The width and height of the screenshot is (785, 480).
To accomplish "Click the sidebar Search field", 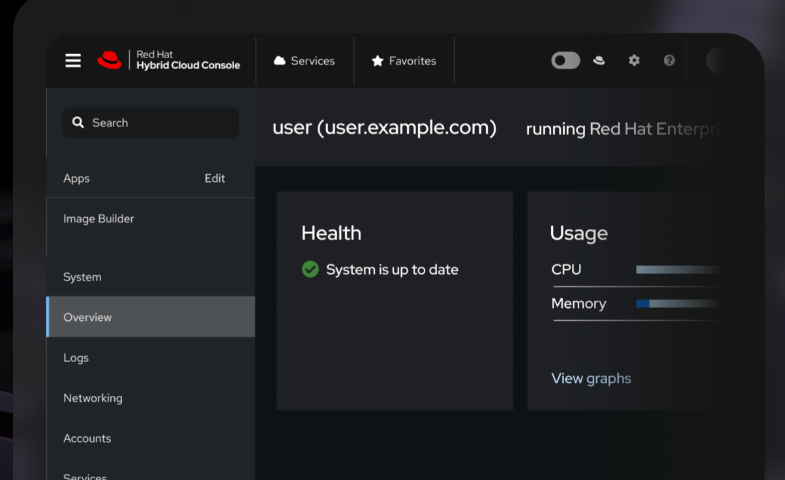I will coord(150,123).
